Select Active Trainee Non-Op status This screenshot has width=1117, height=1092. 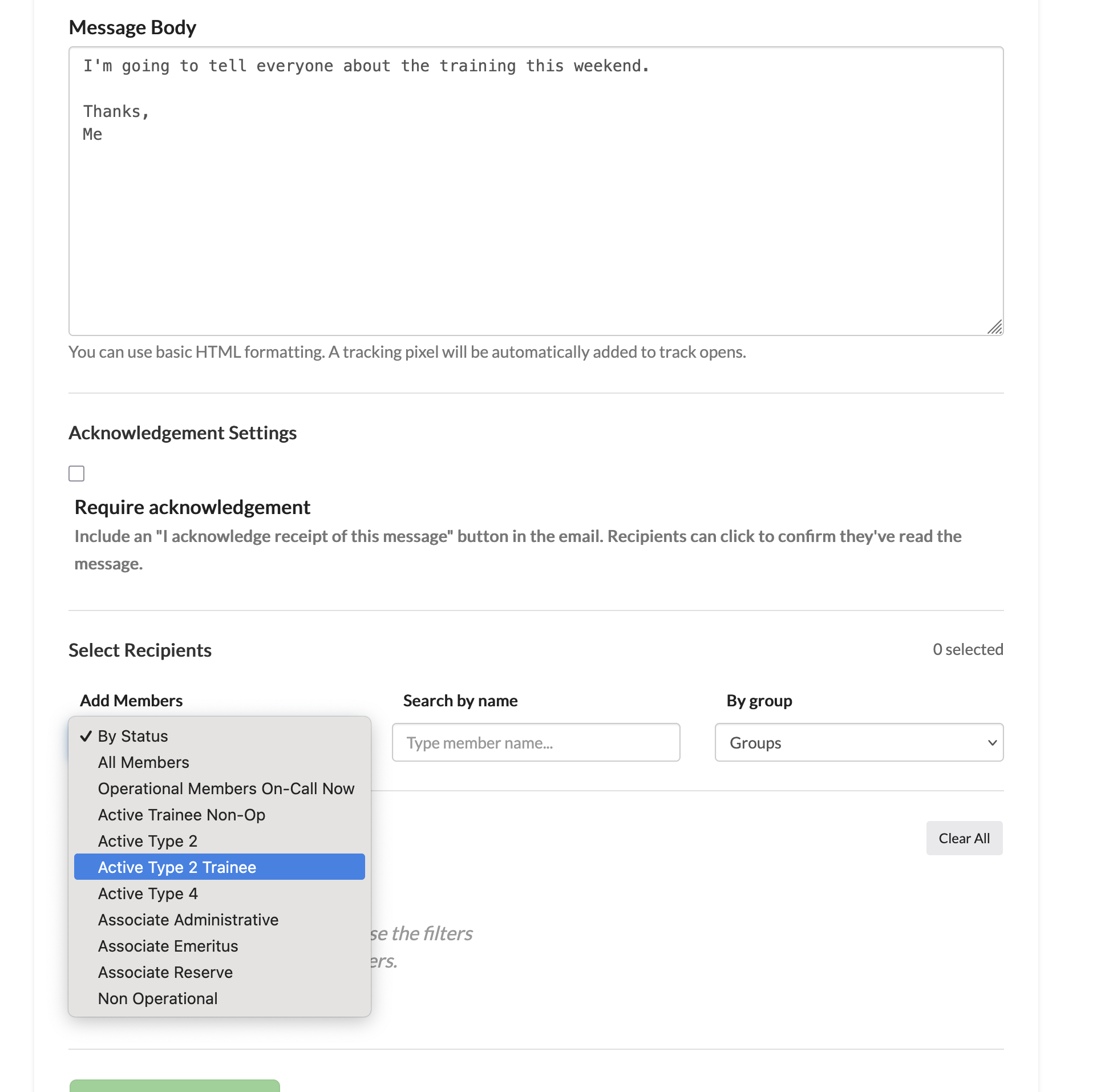click(181, 814)
